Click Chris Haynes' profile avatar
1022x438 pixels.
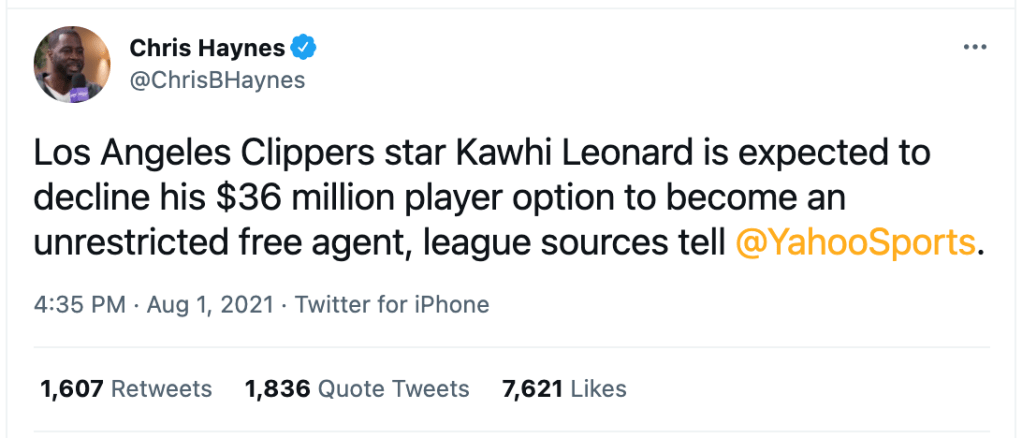point(72,63)
